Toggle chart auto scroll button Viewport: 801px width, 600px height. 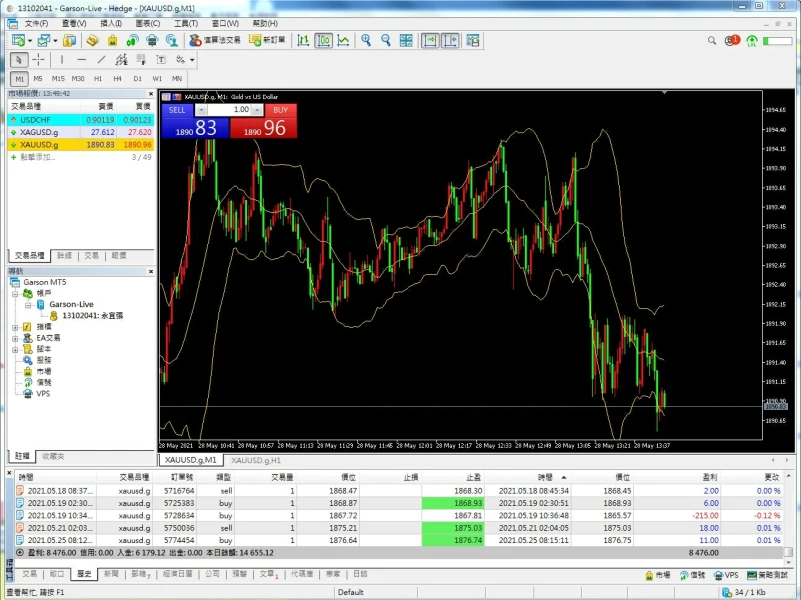(x=429, y=41)
